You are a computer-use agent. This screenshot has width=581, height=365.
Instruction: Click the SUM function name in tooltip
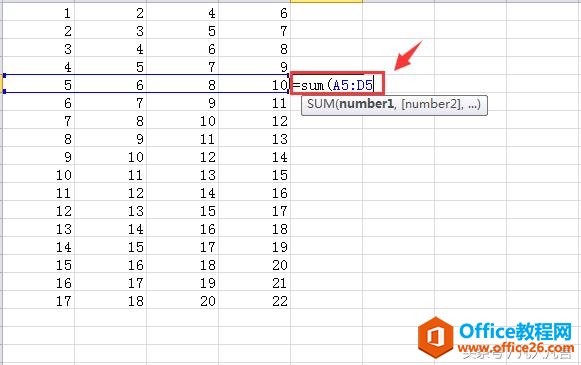321,104
